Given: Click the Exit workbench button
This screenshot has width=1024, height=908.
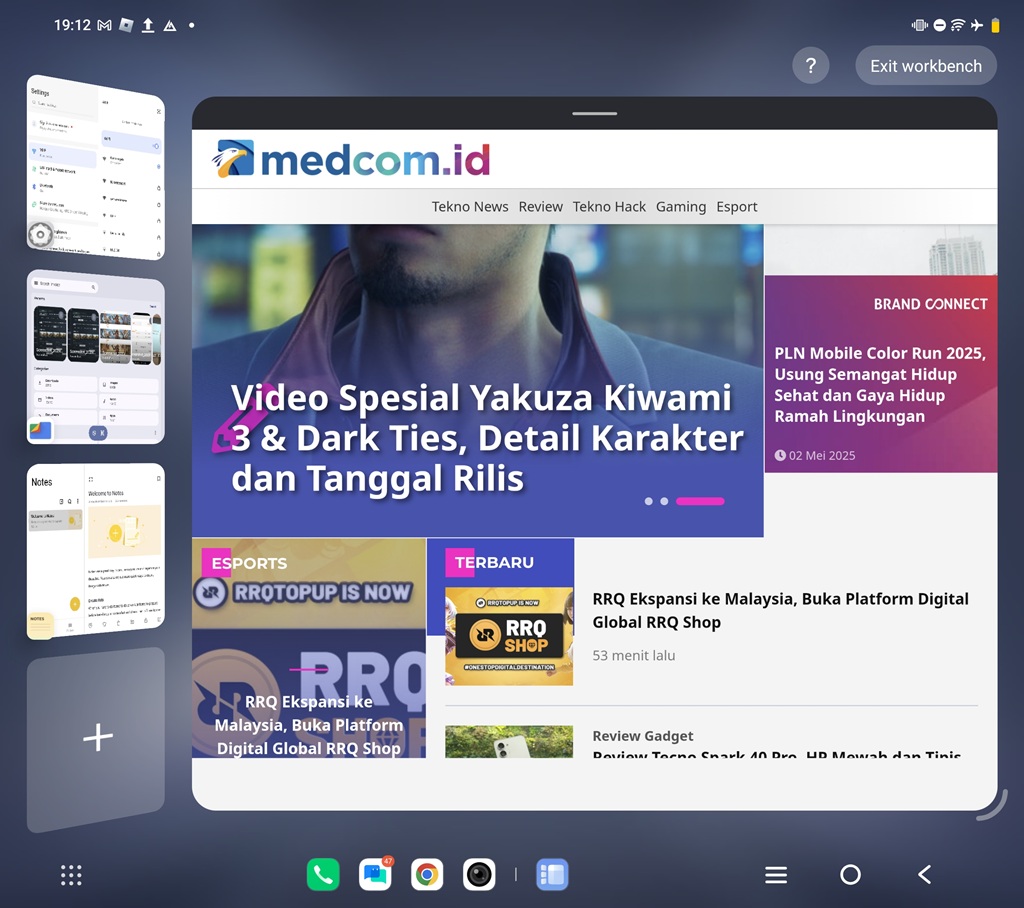Looking at the screenshot, I should [925, 65].
